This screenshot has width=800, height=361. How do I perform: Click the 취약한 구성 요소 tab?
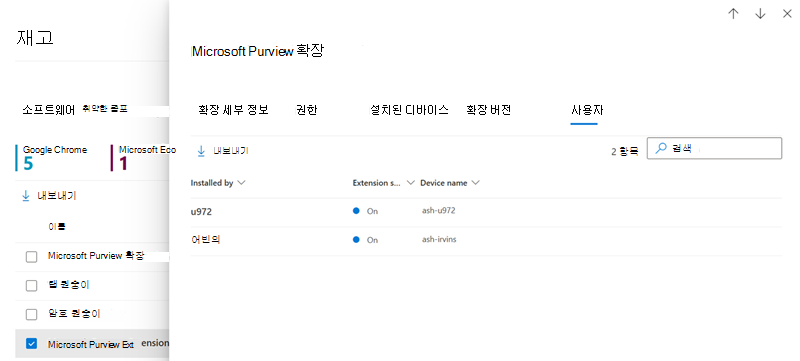[x=105, y=109]
